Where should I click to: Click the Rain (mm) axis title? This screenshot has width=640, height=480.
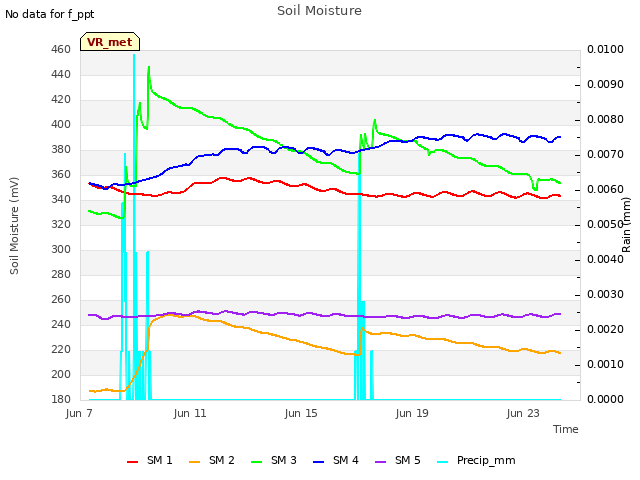[626, 225]
